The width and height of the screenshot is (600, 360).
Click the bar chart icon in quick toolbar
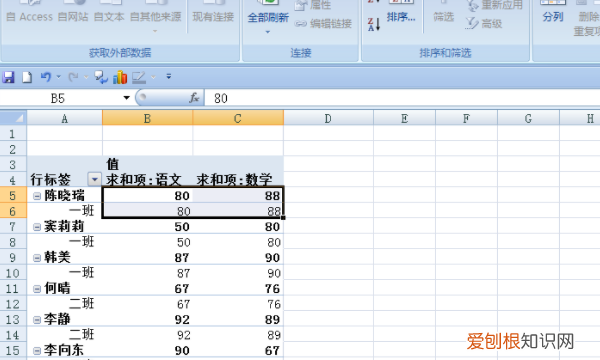(120, 77)
